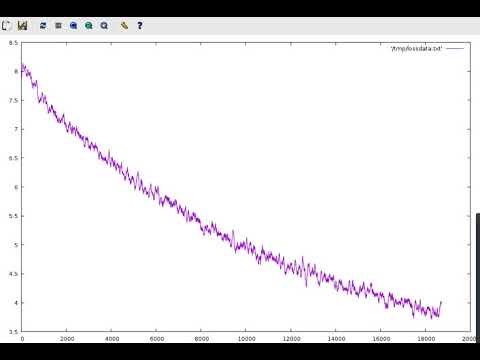Open help with the question mark icon
This screenshot has width=480, height=360.
pyautogui.click(x=140, y=26)
